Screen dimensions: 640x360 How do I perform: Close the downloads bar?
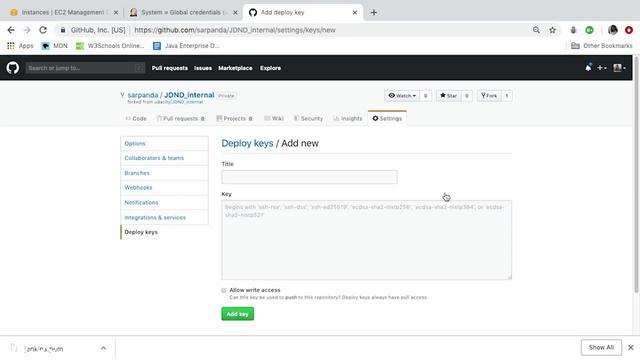pyautogui.click(x=631, y=347)
